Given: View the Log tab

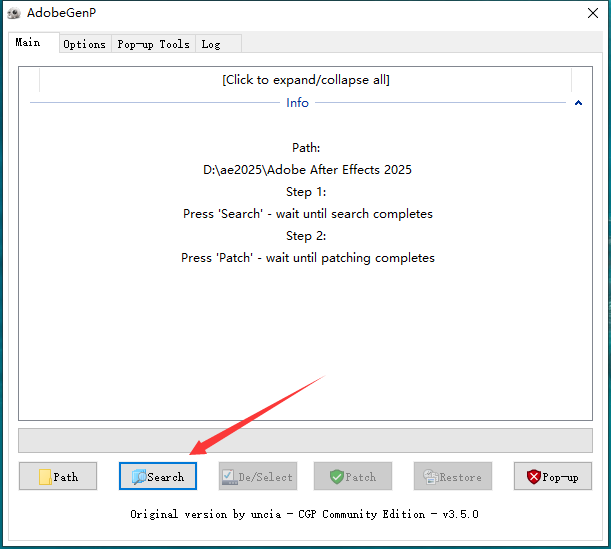Looking at the screenshot, I should click(x=218, y=44).
